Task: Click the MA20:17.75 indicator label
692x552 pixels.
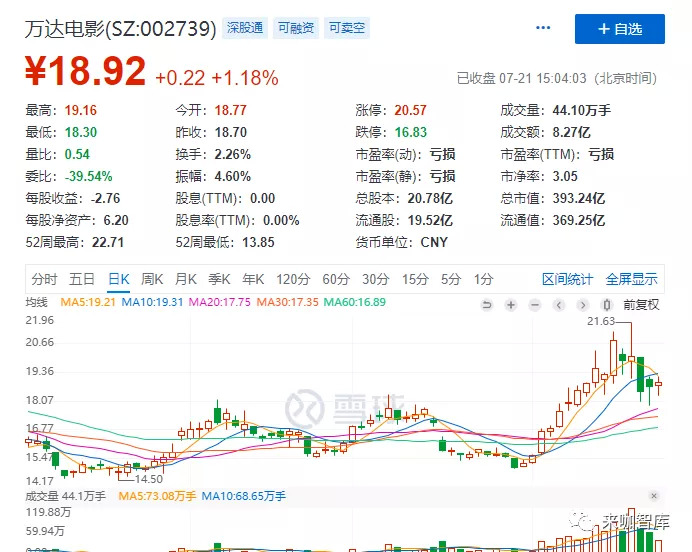Action: (x=220, y=302)
